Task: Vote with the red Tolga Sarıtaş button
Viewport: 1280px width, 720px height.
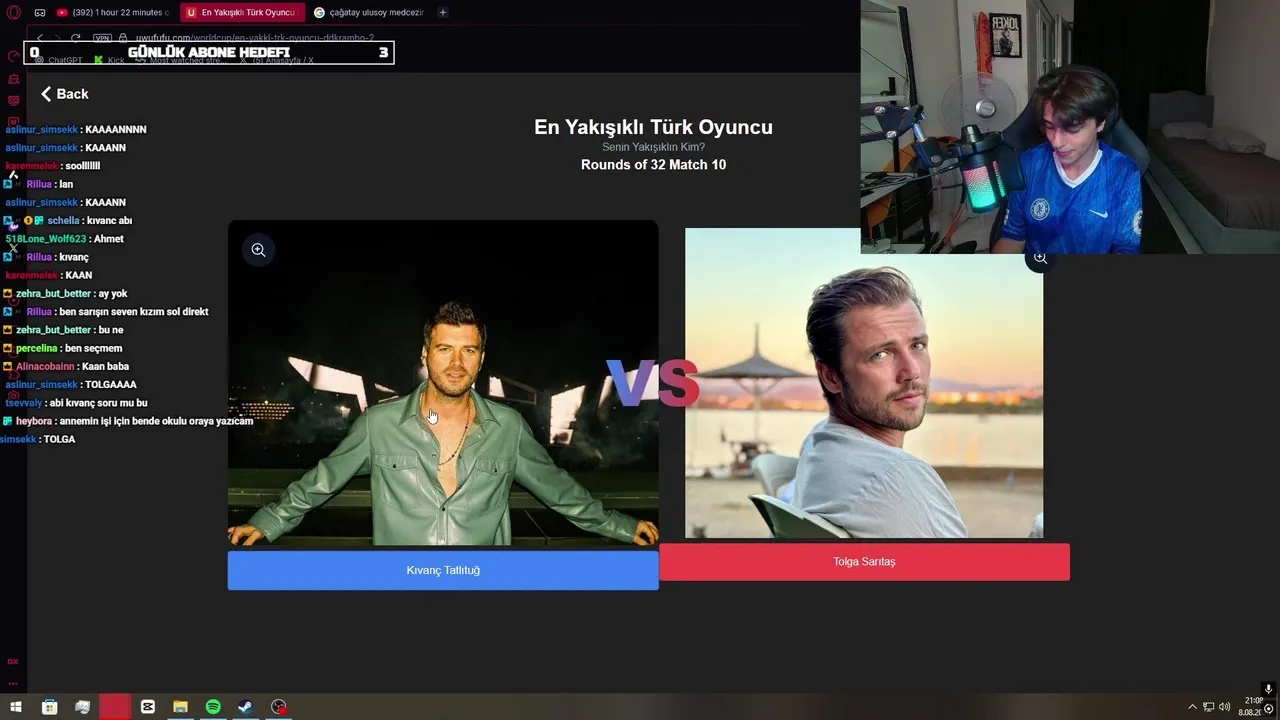Action: click(864, 562)
